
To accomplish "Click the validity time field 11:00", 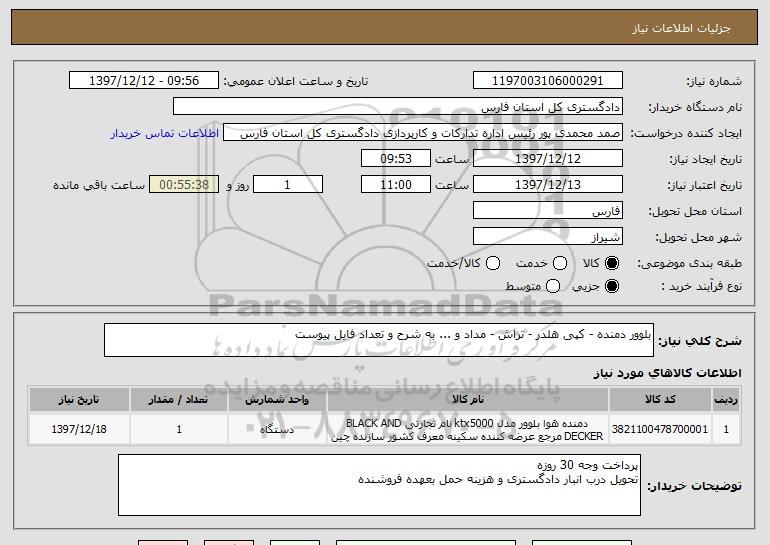I will (396, 185).
